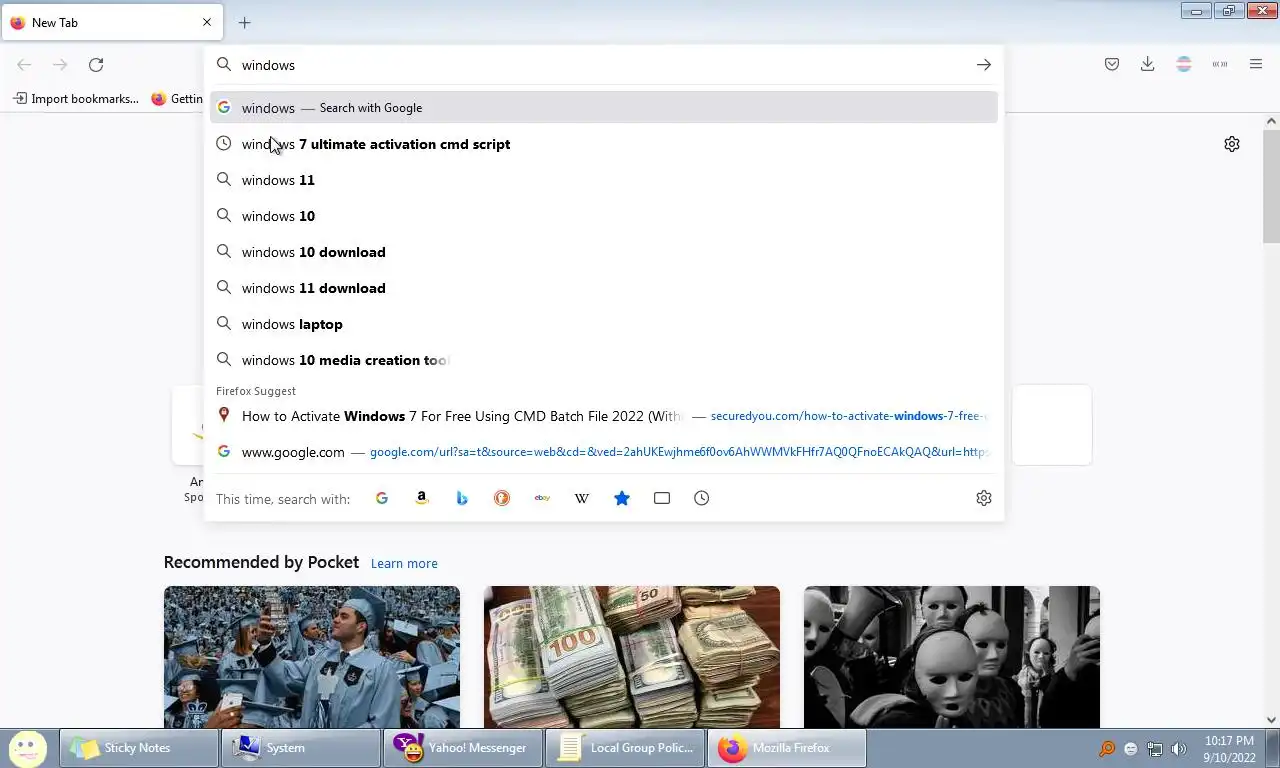Open the Start menu smiley button

point(27,748)
